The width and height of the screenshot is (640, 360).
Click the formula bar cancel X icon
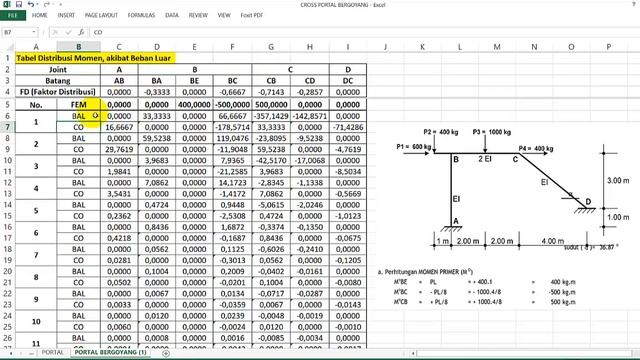(x=55, y=32)
